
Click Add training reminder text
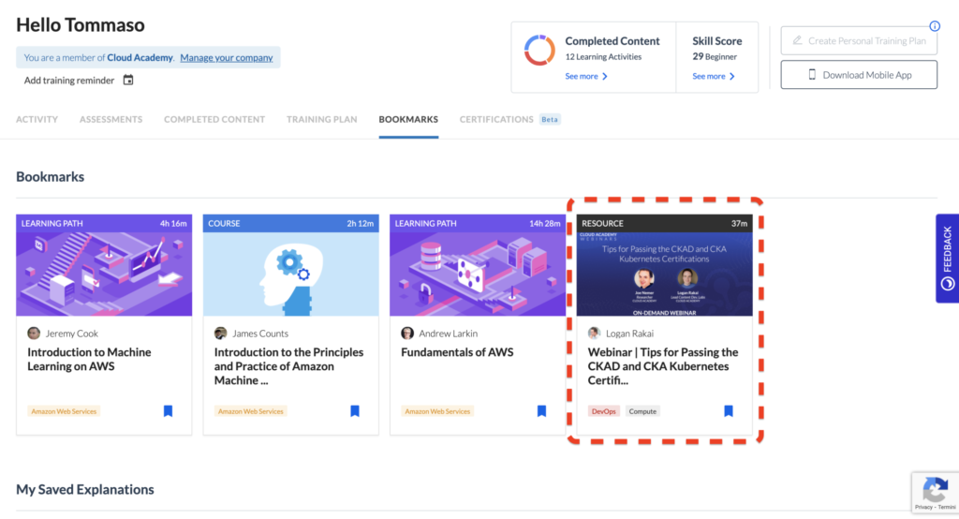69,80
